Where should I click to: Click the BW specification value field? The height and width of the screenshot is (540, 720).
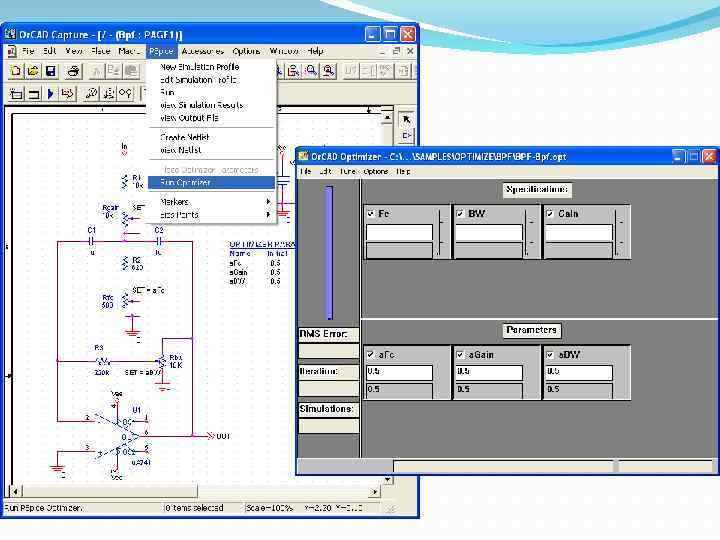489,232
